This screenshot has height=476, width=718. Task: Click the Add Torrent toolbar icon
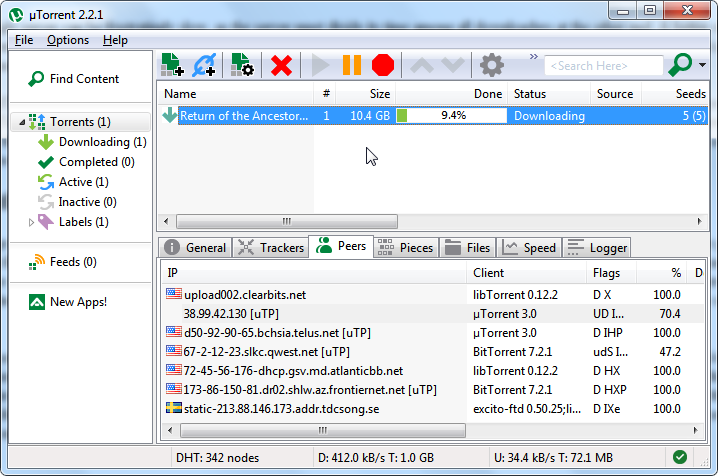172,65
